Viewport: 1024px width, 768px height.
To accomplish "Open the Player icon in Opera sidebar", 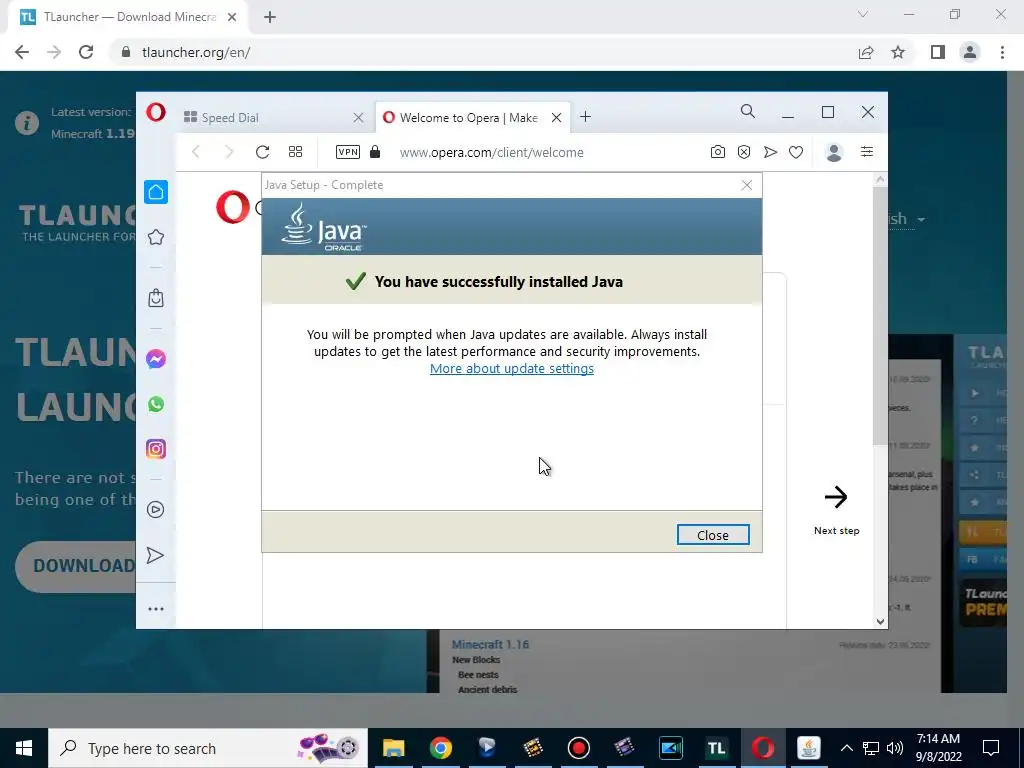I will click(x=156, y=509).
